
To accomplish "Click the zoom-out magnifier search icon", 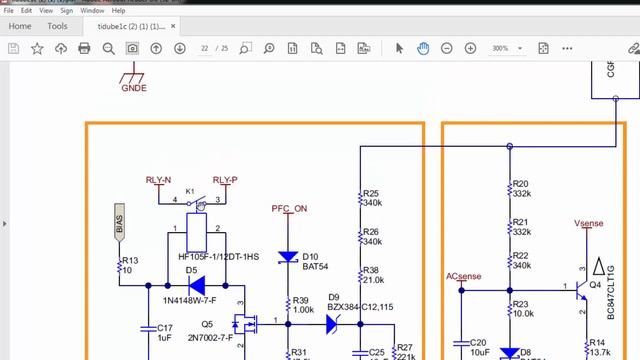I will click(109, 49).
